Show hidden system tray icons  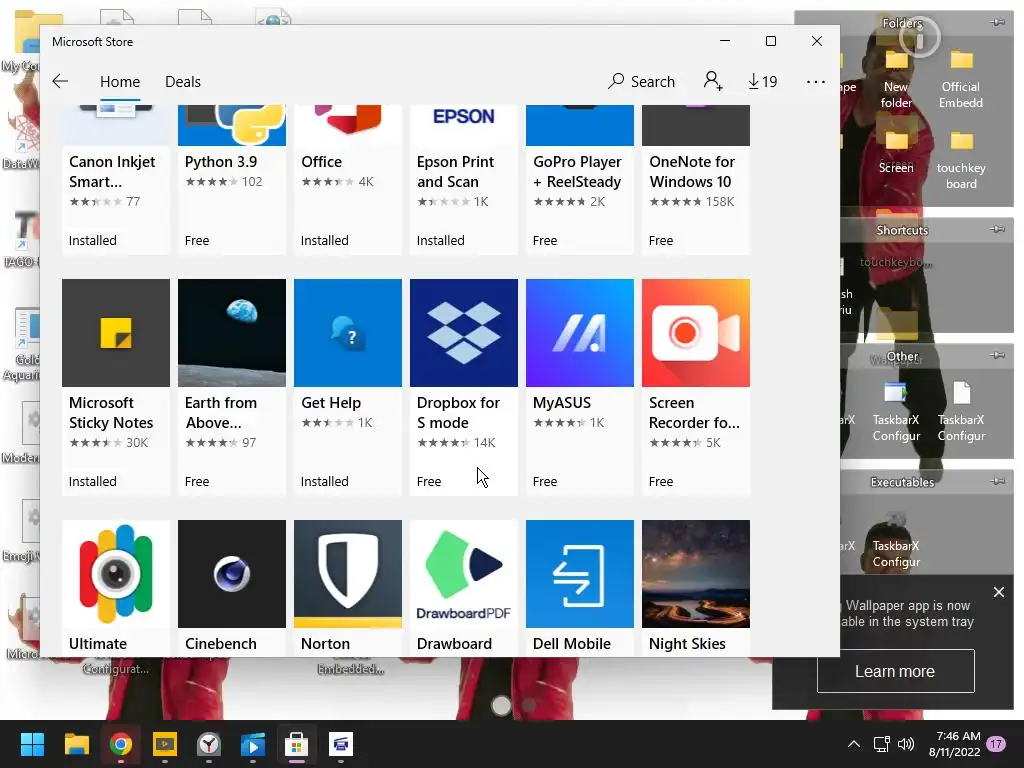click(854, 744)
